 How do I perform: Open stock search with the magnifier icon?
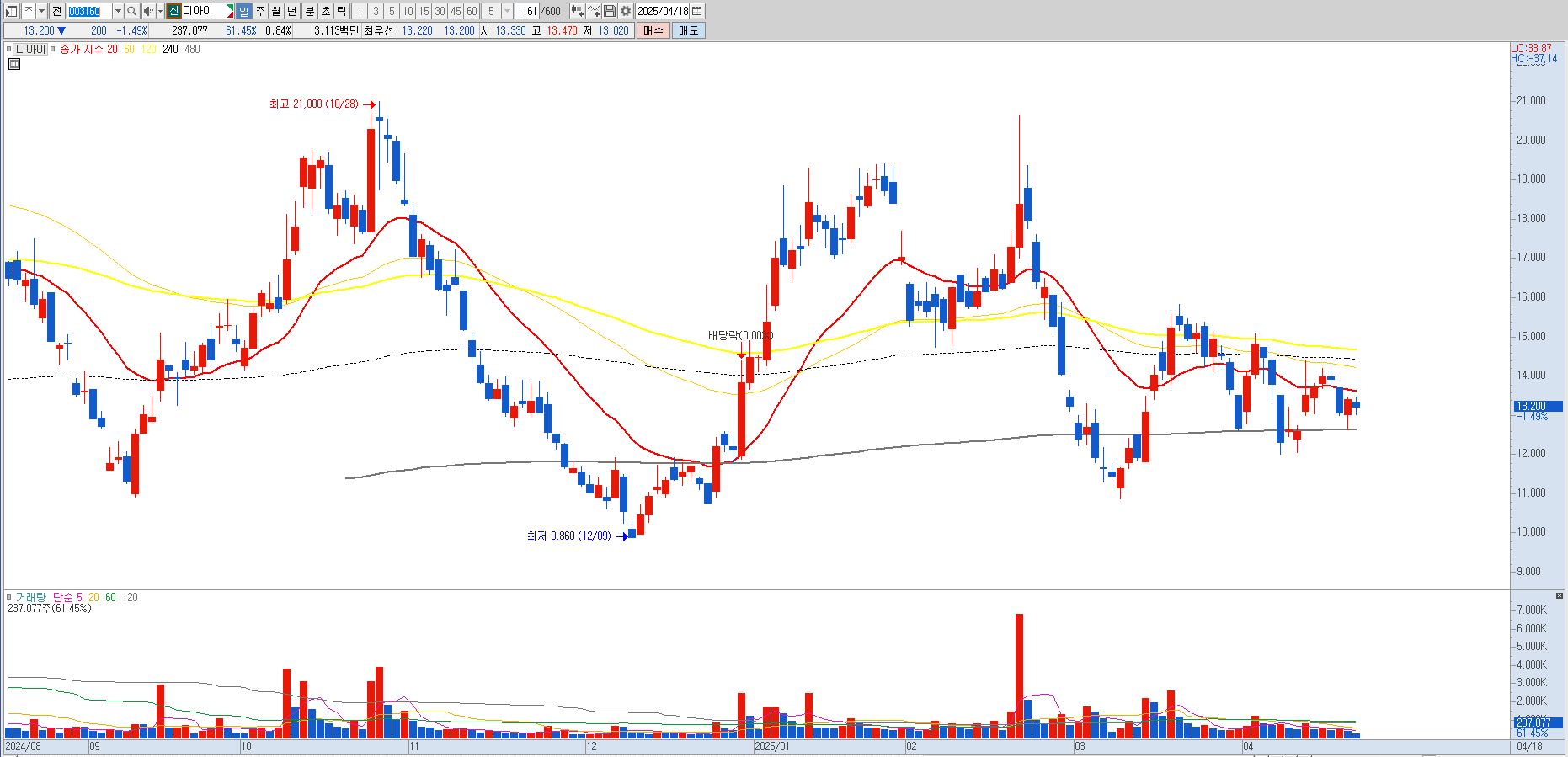[x=132, y=11]
